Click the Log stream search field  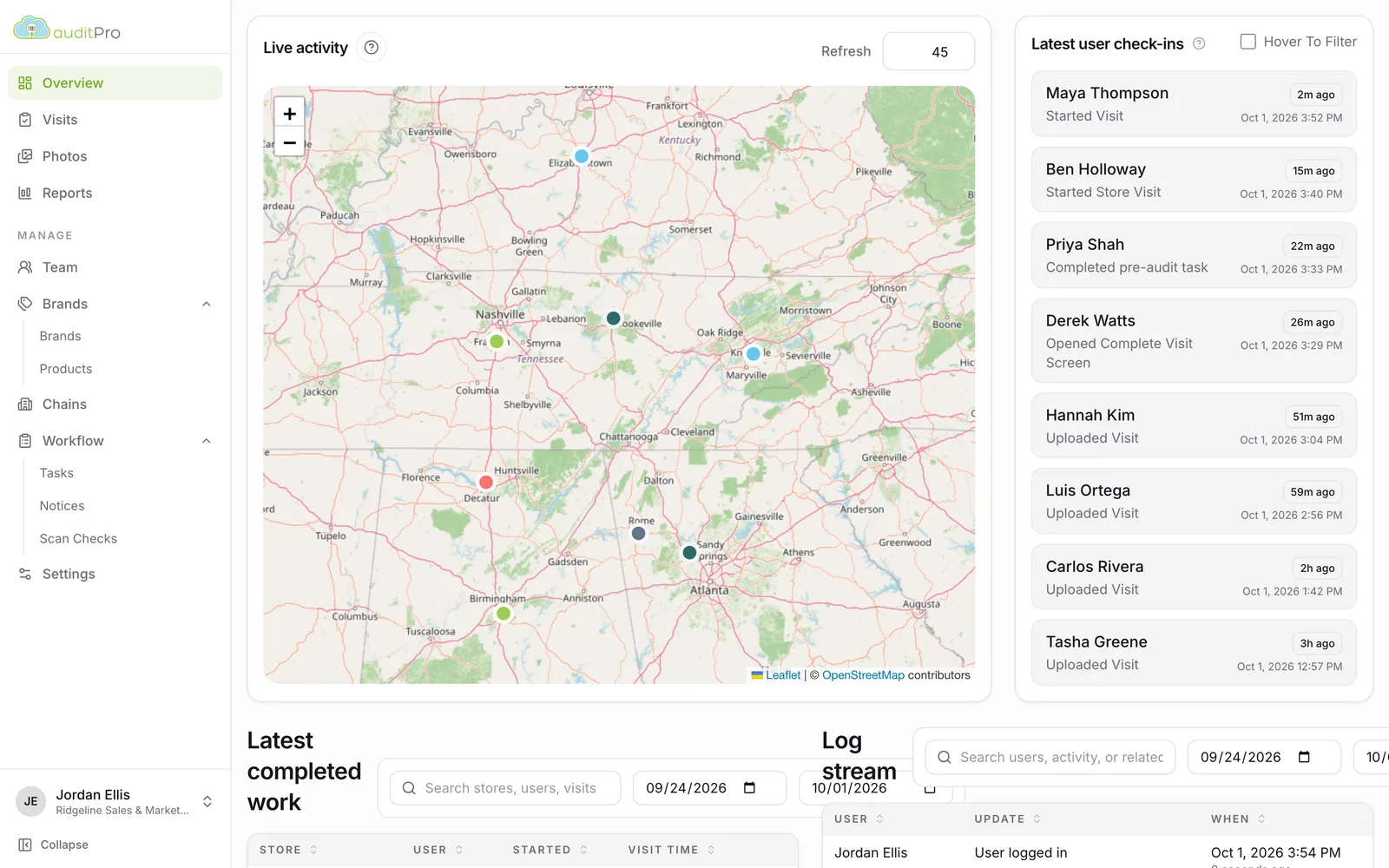[x=1050, y=757]
